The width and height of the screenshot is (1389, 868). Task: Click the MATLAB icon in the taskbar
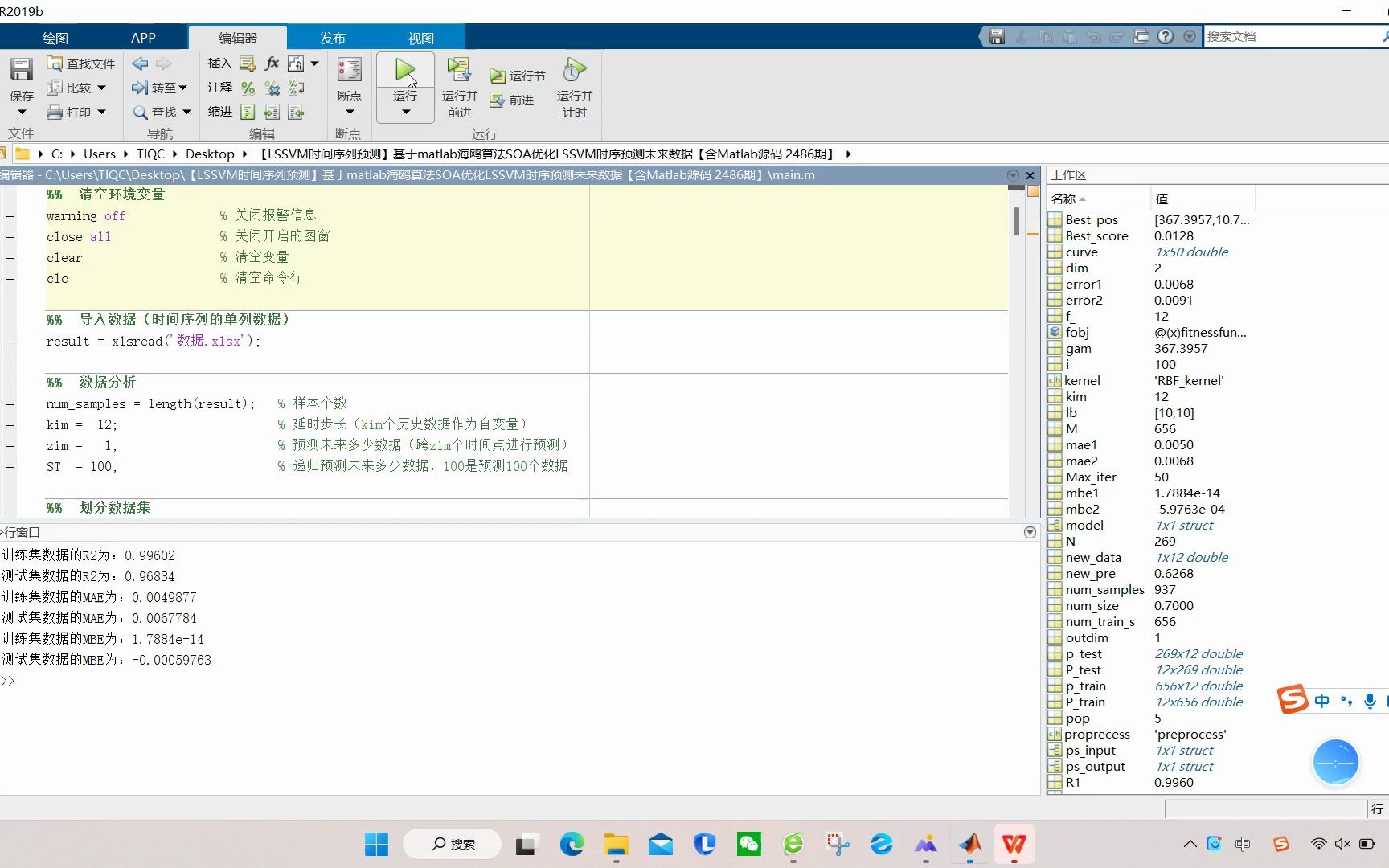[970, 844]
